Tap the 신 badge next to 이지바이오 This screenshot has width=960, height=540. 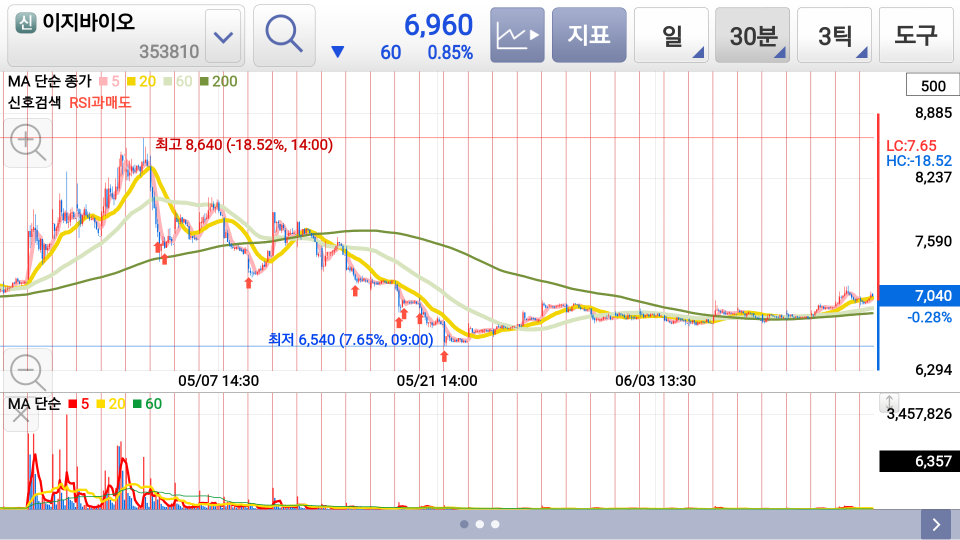(26, 23)
